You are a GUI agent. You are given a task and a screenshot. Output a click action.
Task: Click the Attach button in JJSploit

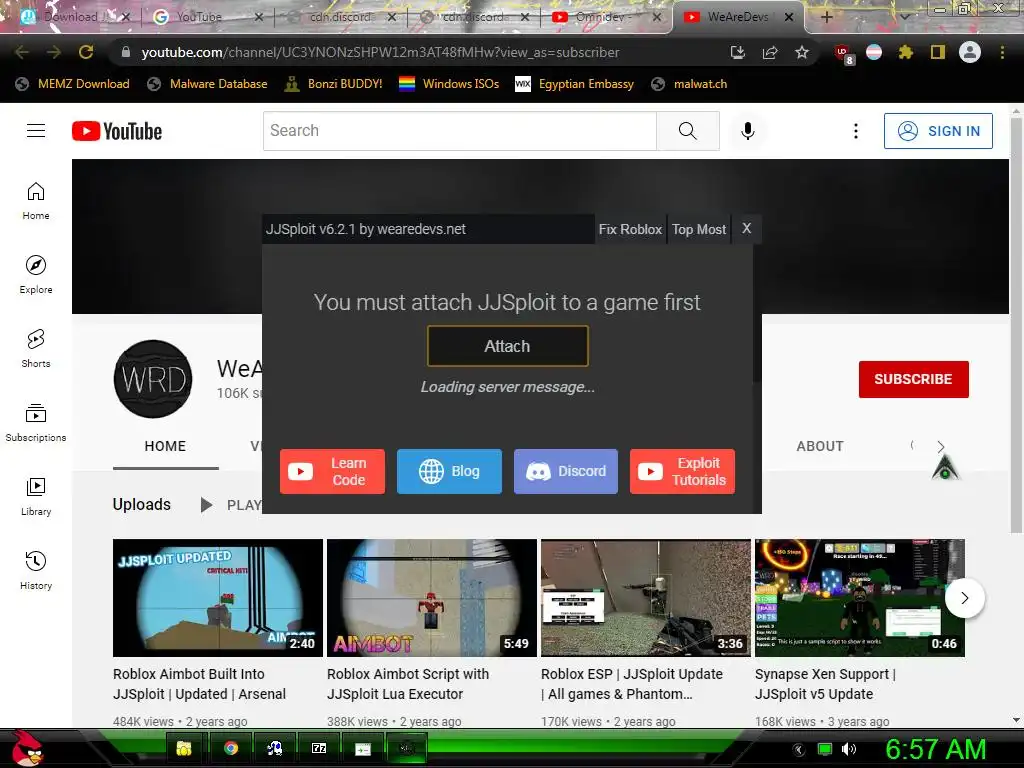[507, 346]
